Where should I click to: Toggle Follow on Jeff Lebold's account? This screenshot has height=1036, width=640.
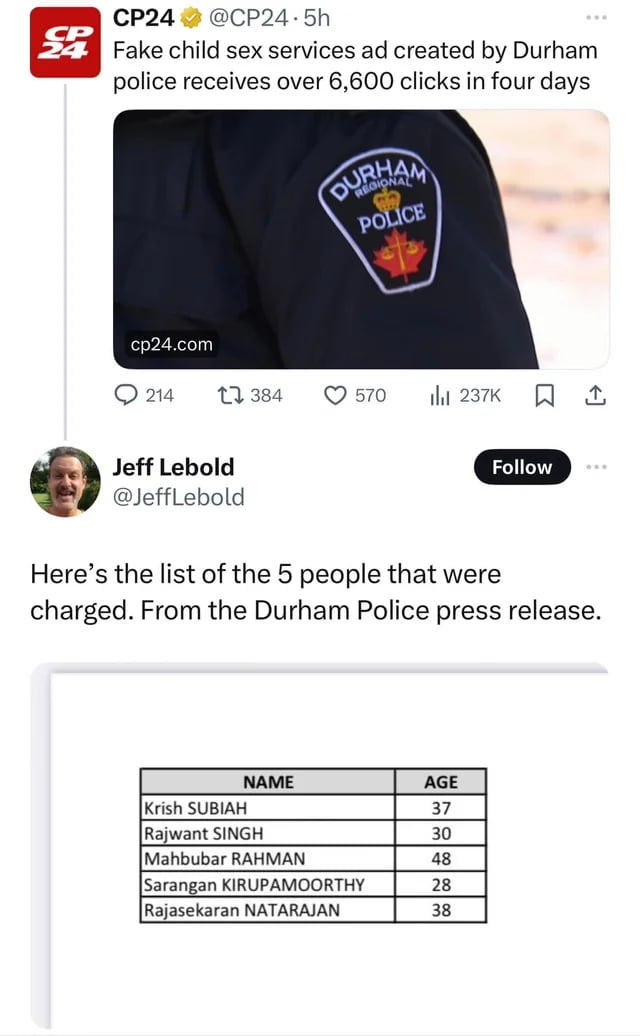pyautogui.click(x=521, y=467)
